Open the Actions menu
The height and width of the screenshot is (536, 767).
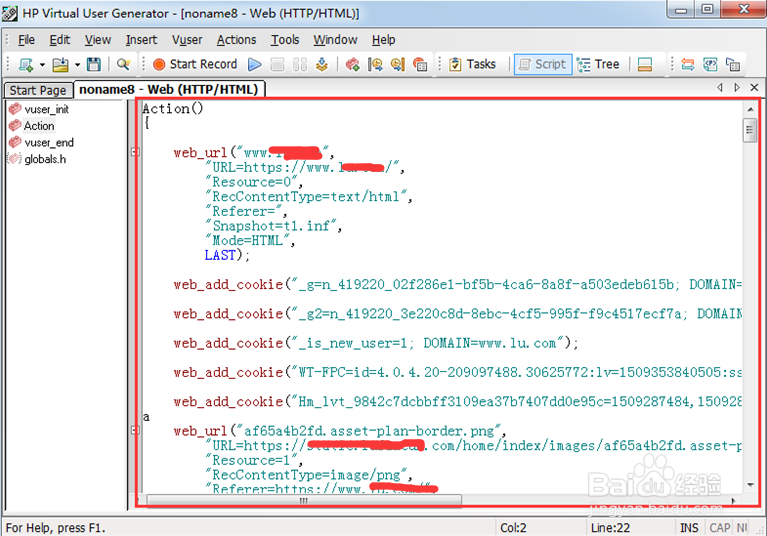point(236,40)
